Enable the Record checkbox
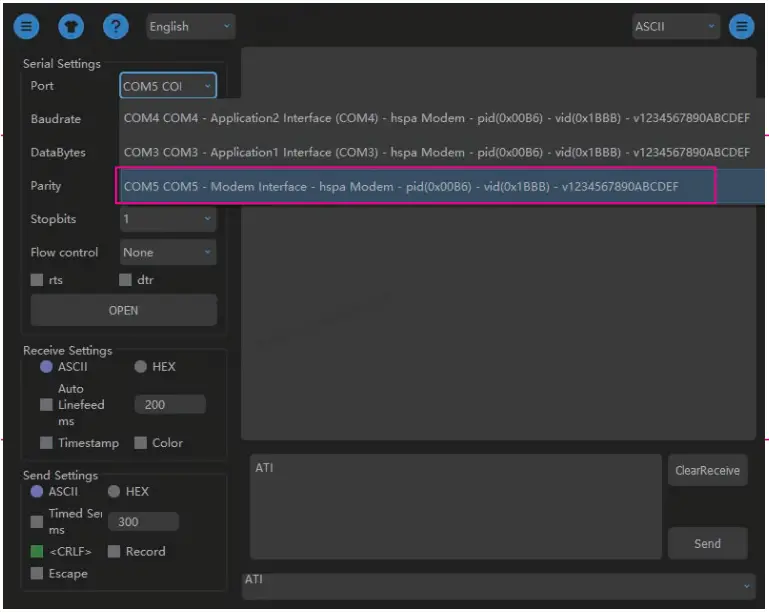This screenshot has width=769, height=614. tap(114, 551)
